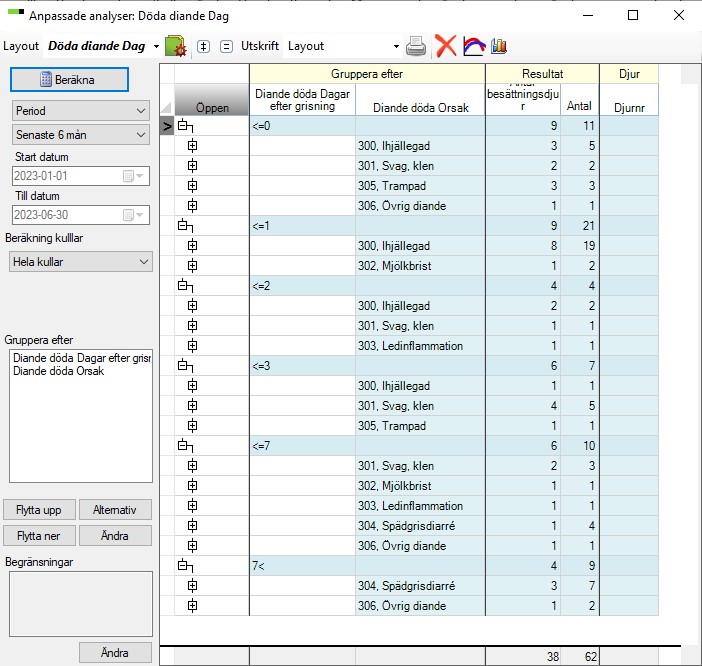This screenshot has height=666, width=702.
Task: Click the Begränsningar list box
Action: pyautogui.click(x=81, y=604)
